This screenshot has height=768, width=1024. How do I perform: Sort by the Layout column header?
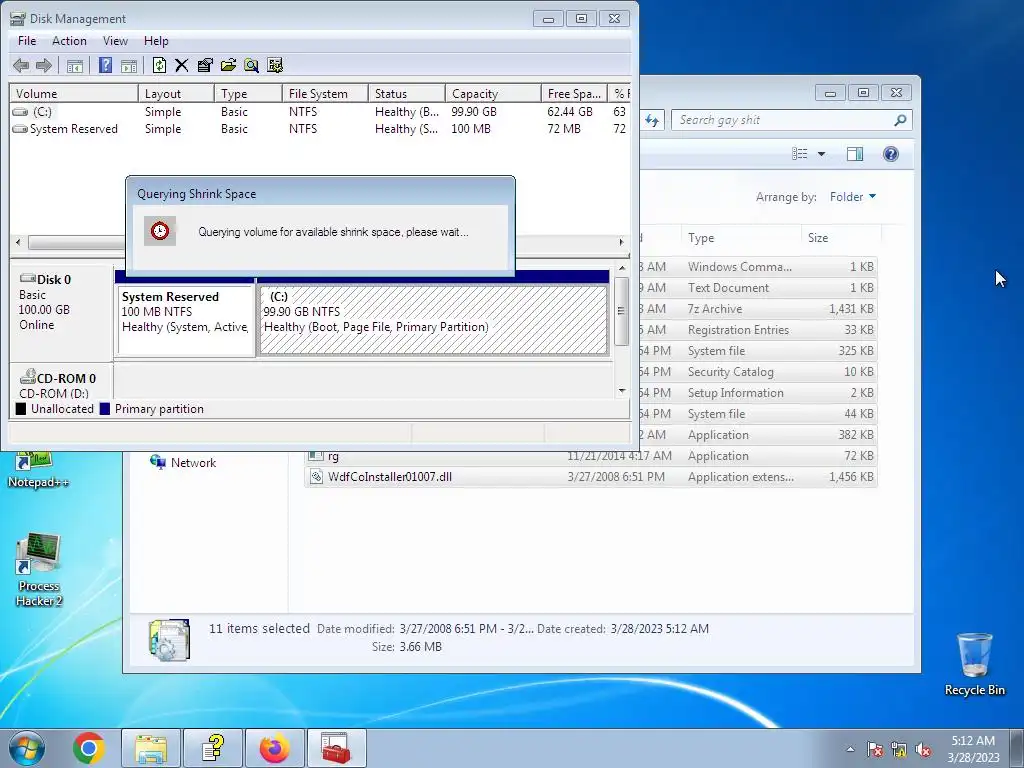click(176, 93)
